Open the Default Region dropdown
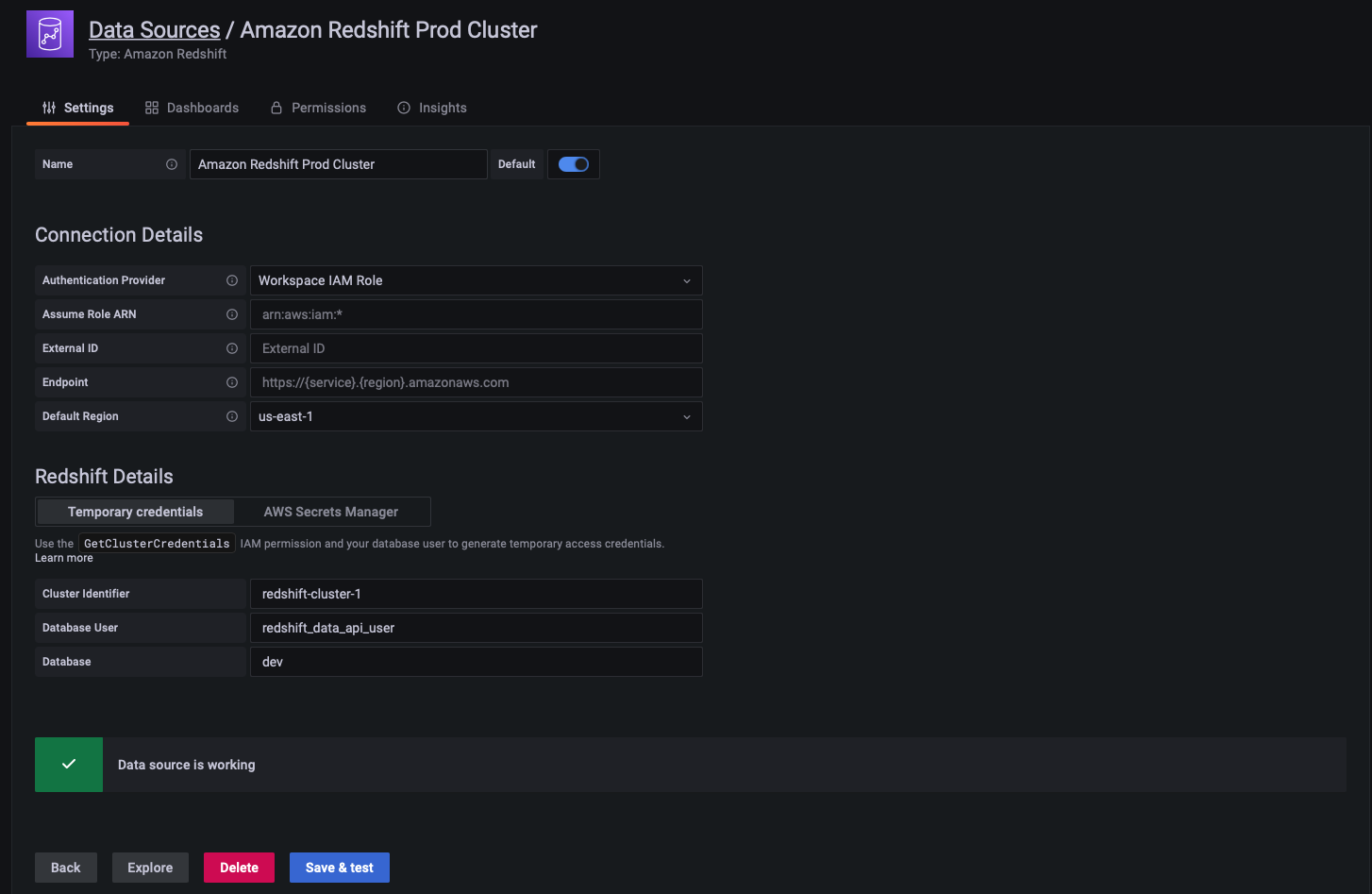The height and width of the screenshot is (894, 1372). click(x=477, y=416)
